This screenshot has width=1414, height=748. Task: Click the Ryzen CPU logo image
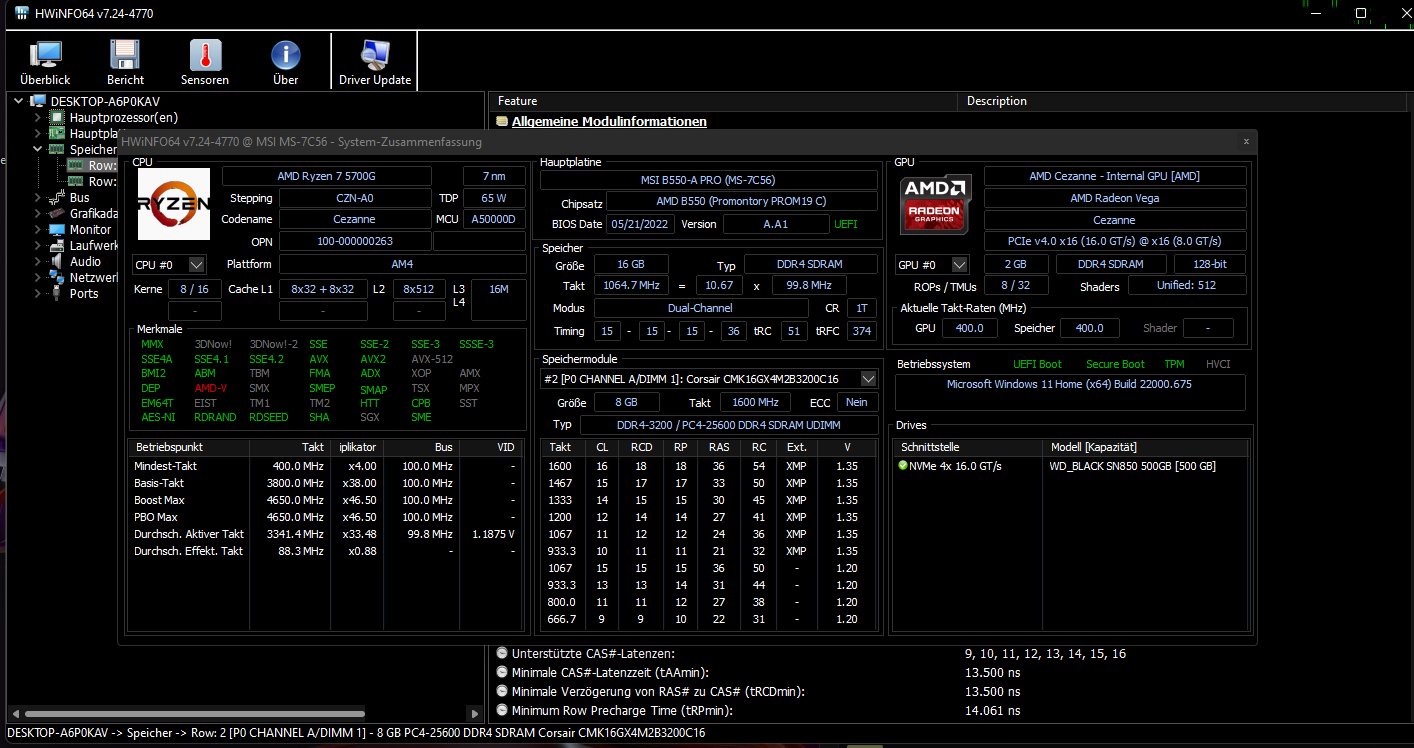click(172, 203)
